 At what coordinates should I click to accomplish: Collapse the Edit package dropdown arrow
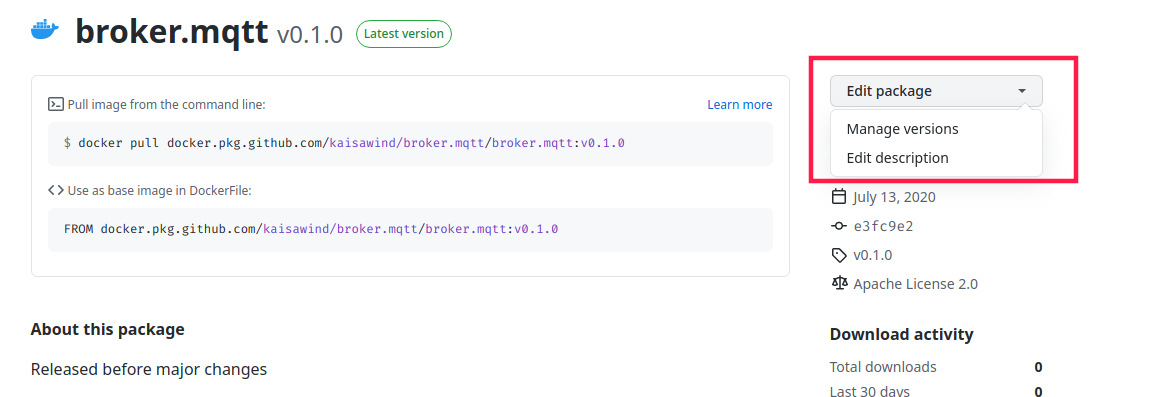pyautogui.click(x=1022, y=91)
